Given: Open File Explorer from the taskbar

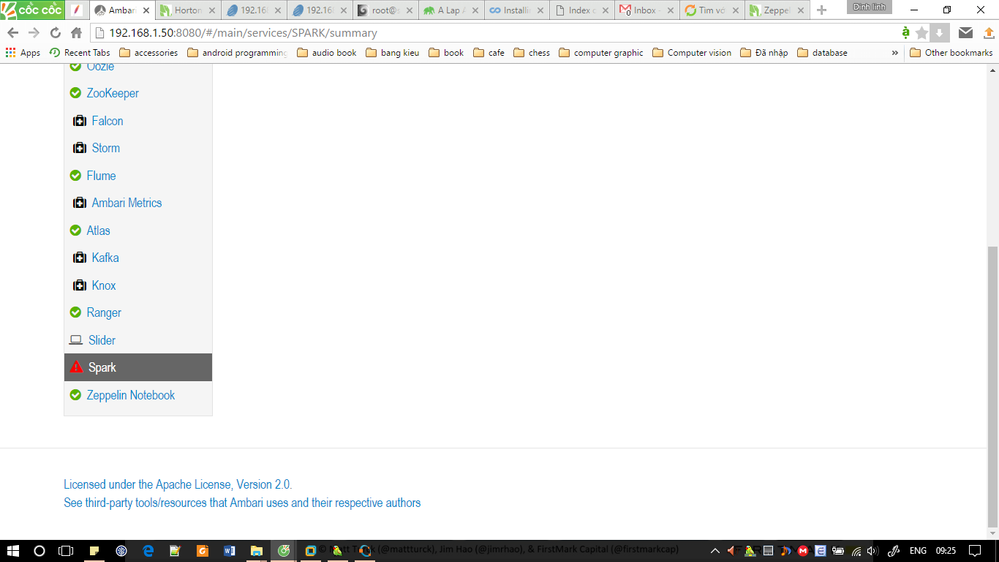Looking at the screenshot, I should pos(256,551).
